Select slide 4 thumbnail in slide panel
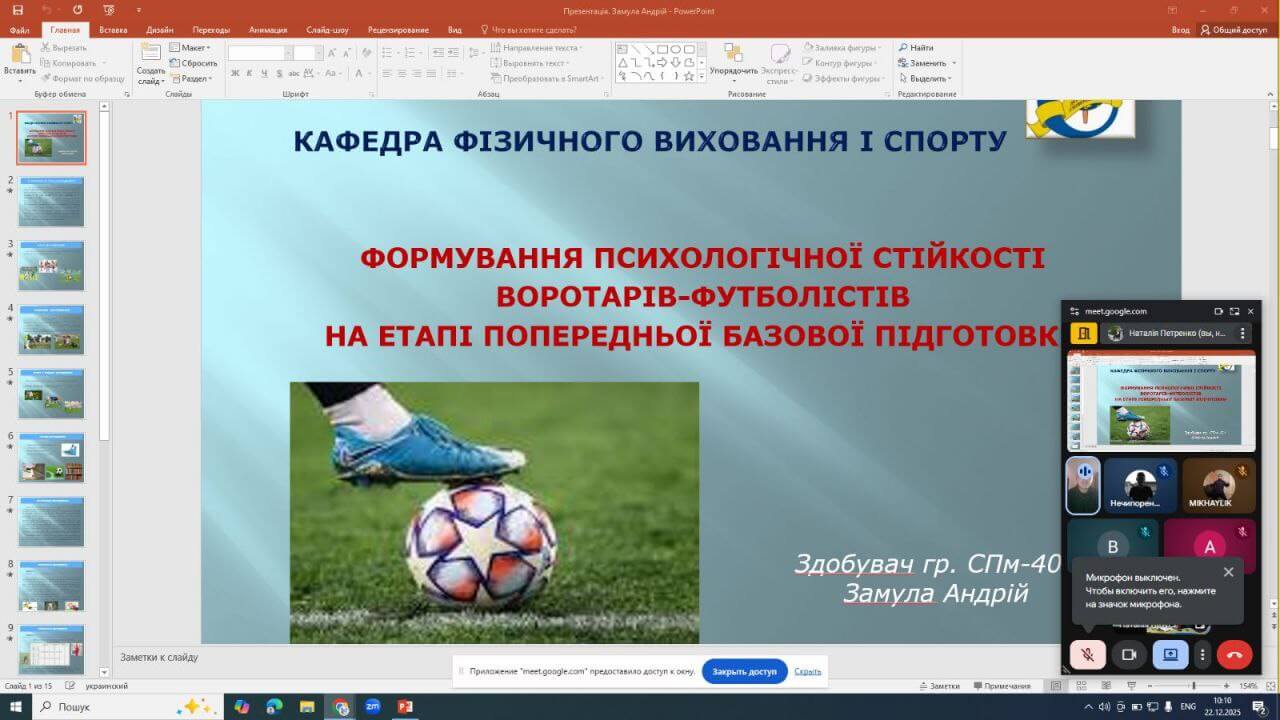The height and width of the screenshot is (720, 1280). tap(51, 329)
